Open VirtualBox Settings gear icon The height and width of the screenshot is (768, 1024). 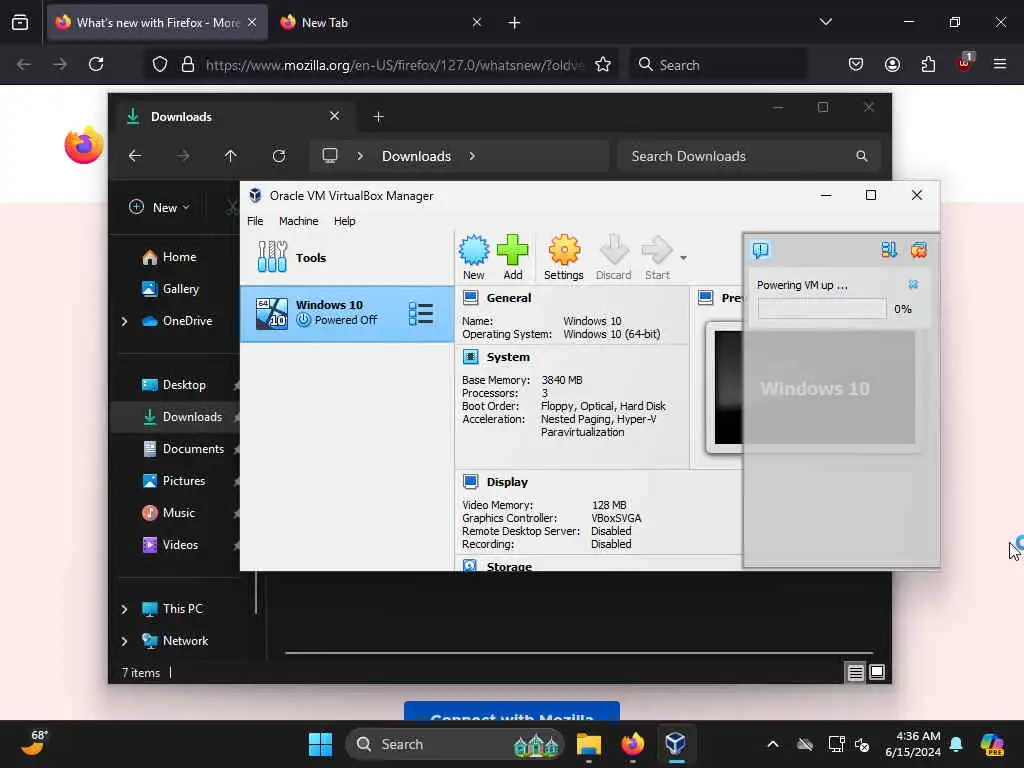pyautogui.click(x=564, y=257)
